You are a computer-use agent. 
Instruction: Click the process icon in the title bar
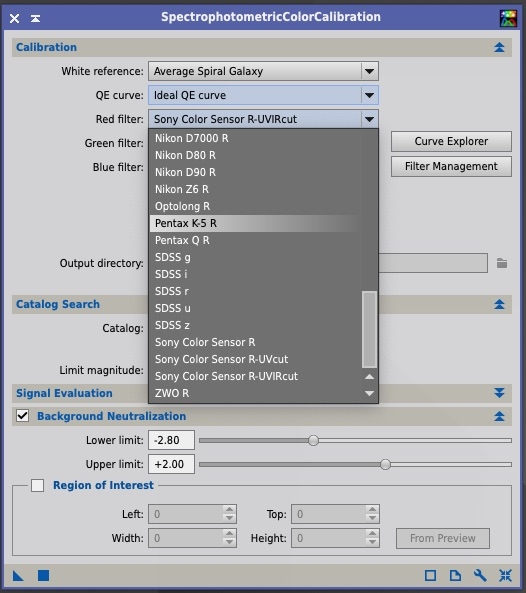coord(508,18)
